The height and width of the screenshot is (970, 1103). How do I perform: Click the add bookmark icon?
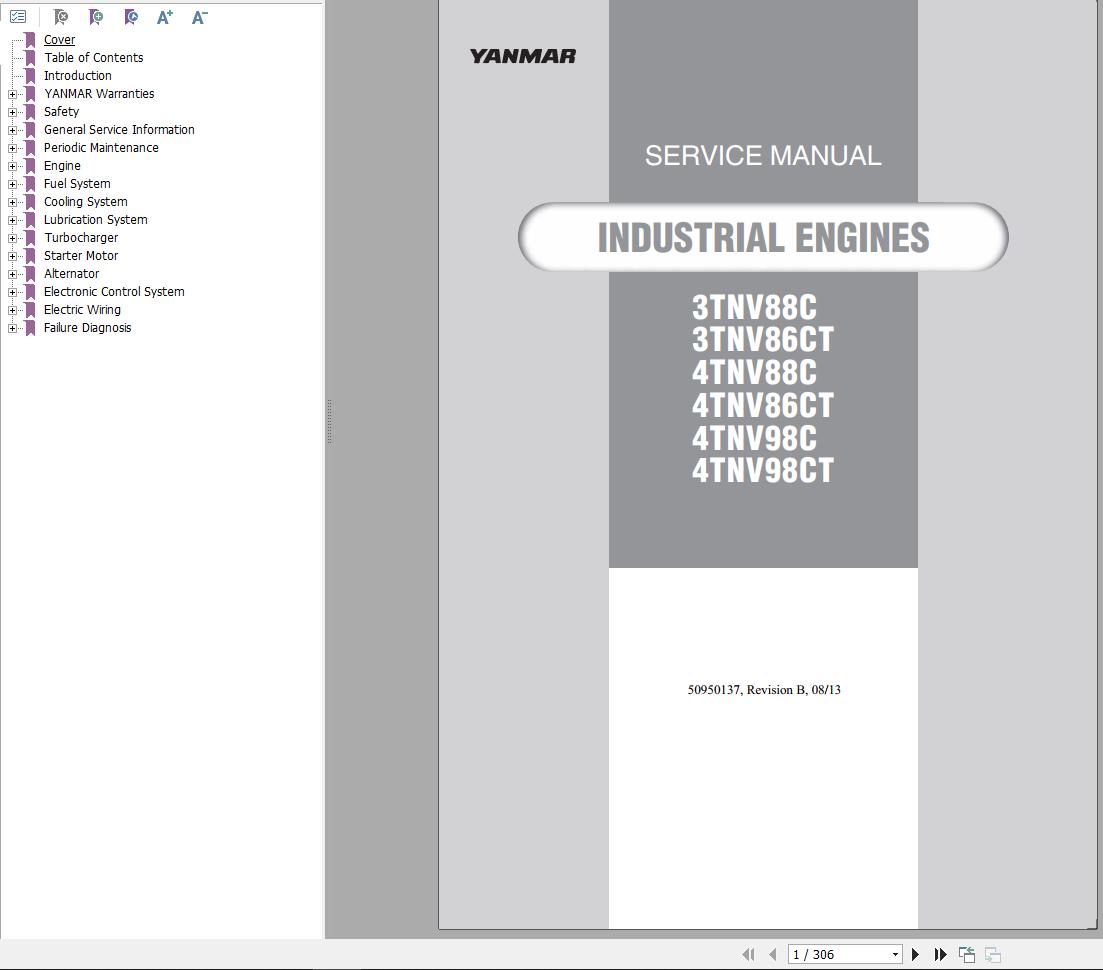click(96, 17)
